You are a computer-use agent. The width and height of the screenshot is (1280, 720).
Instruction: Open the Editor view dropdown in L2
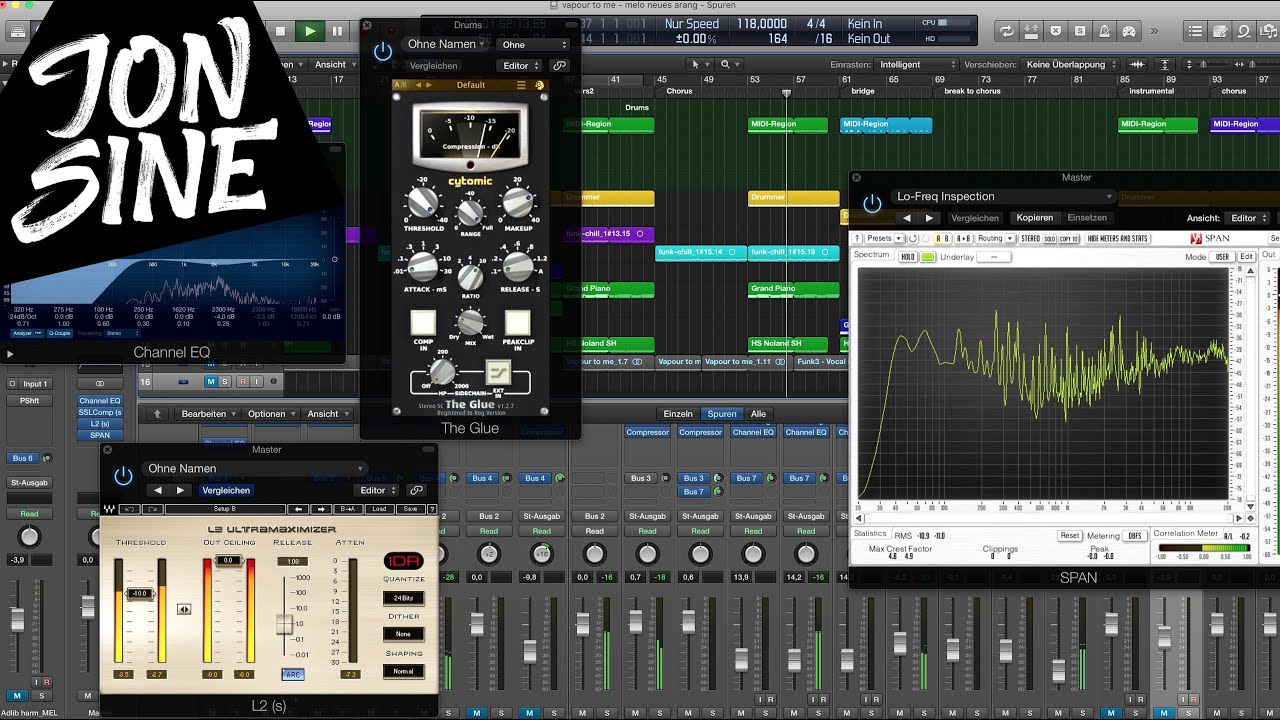point(377,490)
